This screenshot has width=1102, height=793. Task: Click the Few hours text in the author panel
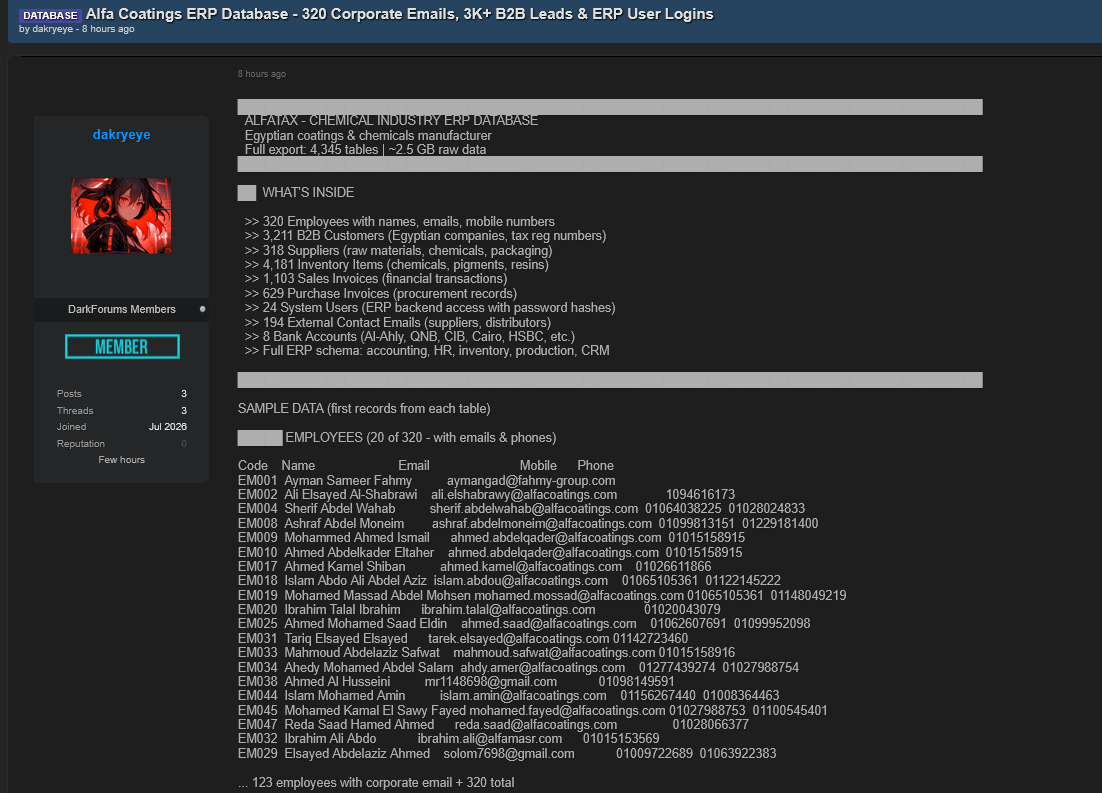122,460
